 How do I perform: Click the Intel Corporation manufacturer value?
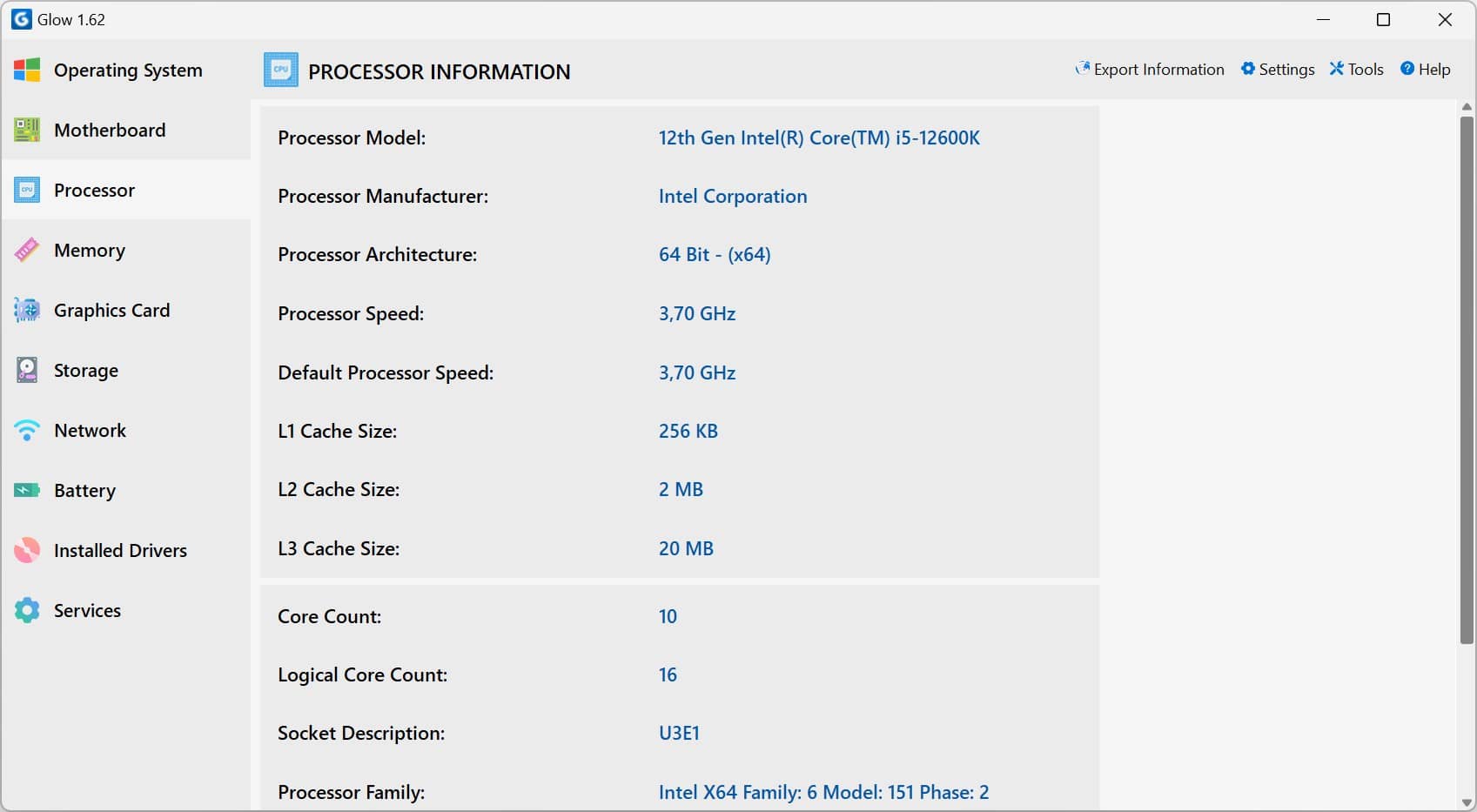[x=733, y=197]
